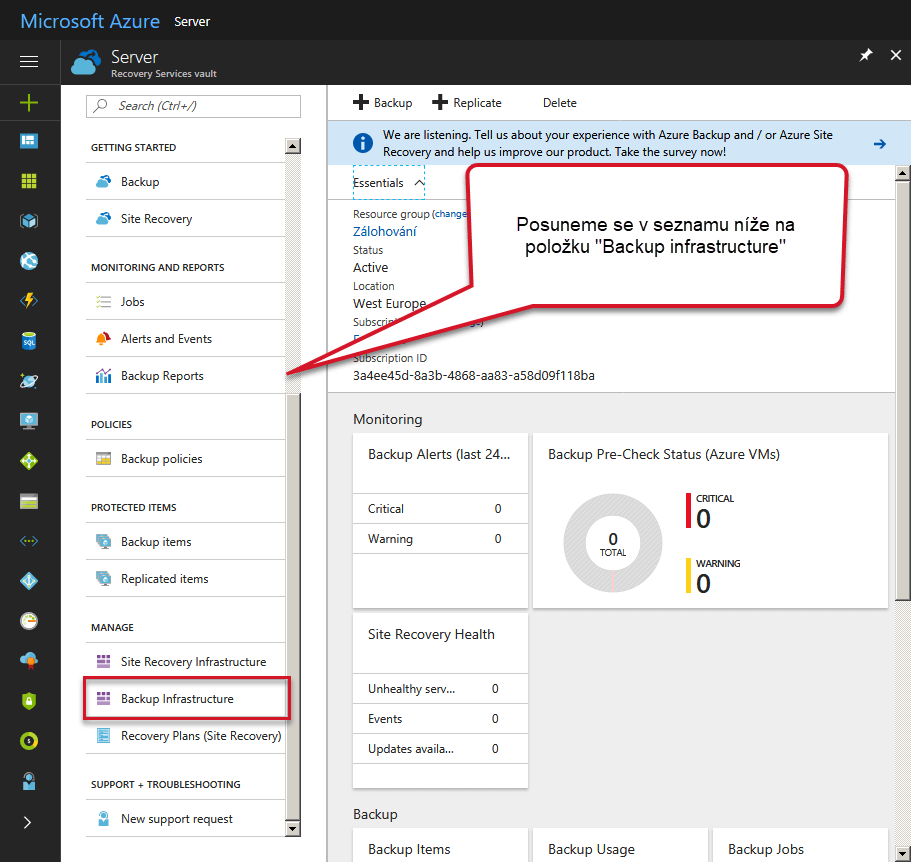Open Virtual machines monitor icon
911x862 pixels.
coord(29,421)
